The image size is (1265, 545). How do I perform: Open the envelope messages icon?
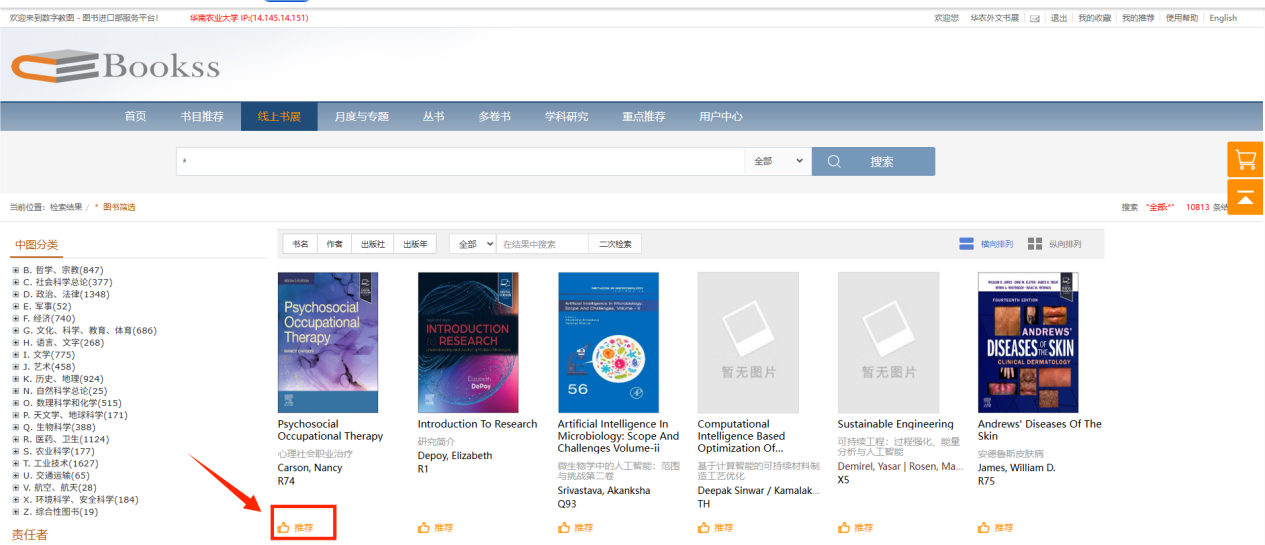point(1035,18)
